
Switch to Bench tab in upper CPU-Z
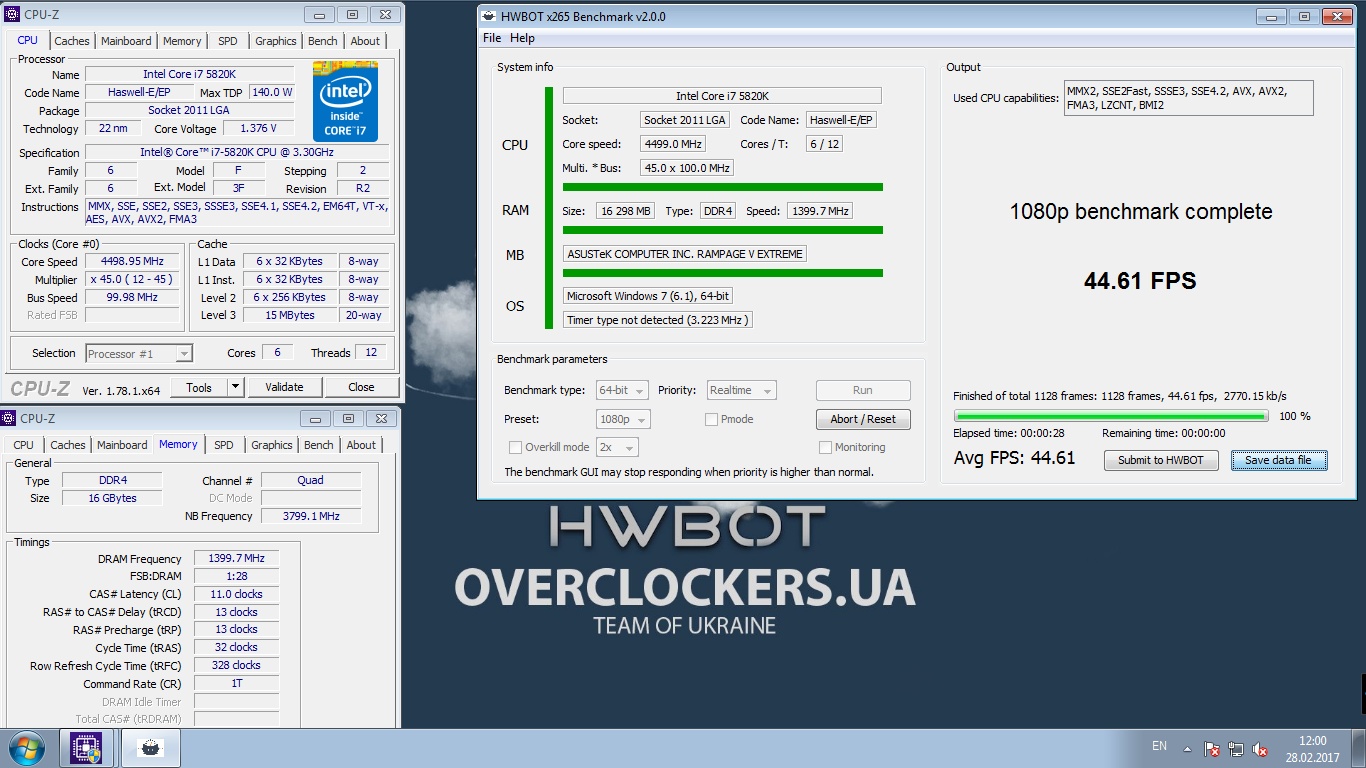point(323,41)
